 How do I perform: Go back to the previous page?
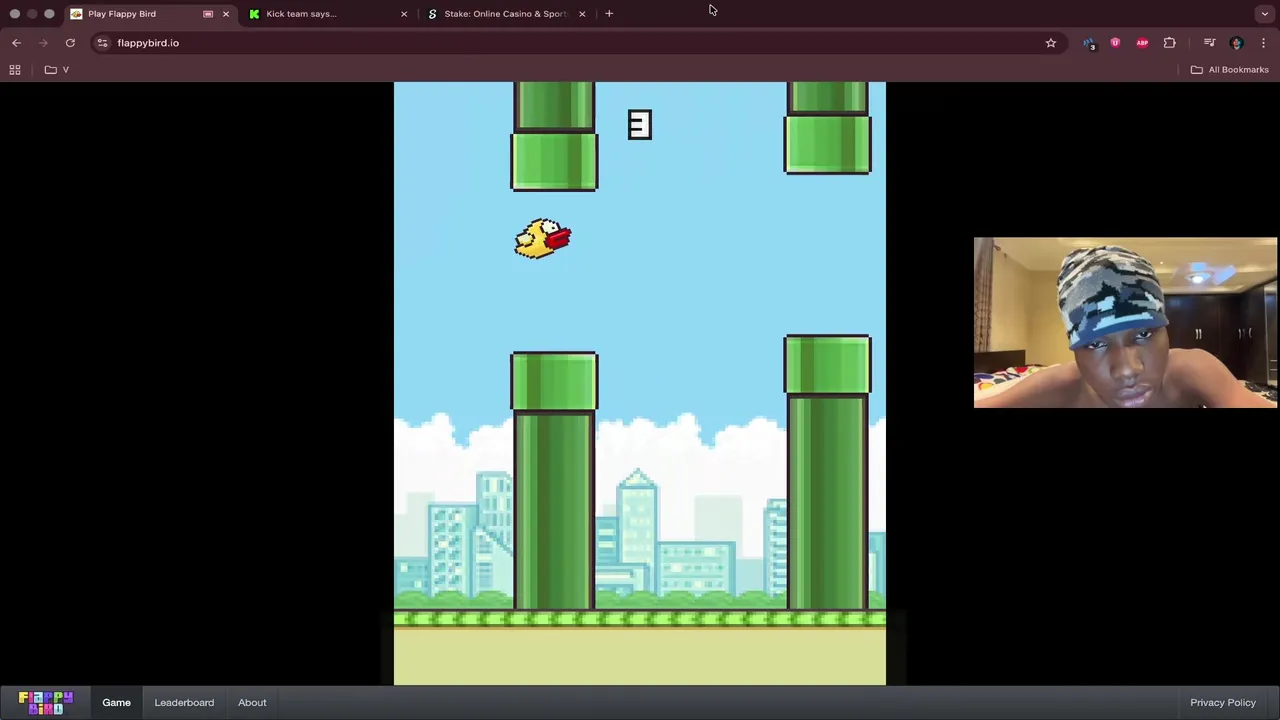click(x=16, y=43)
